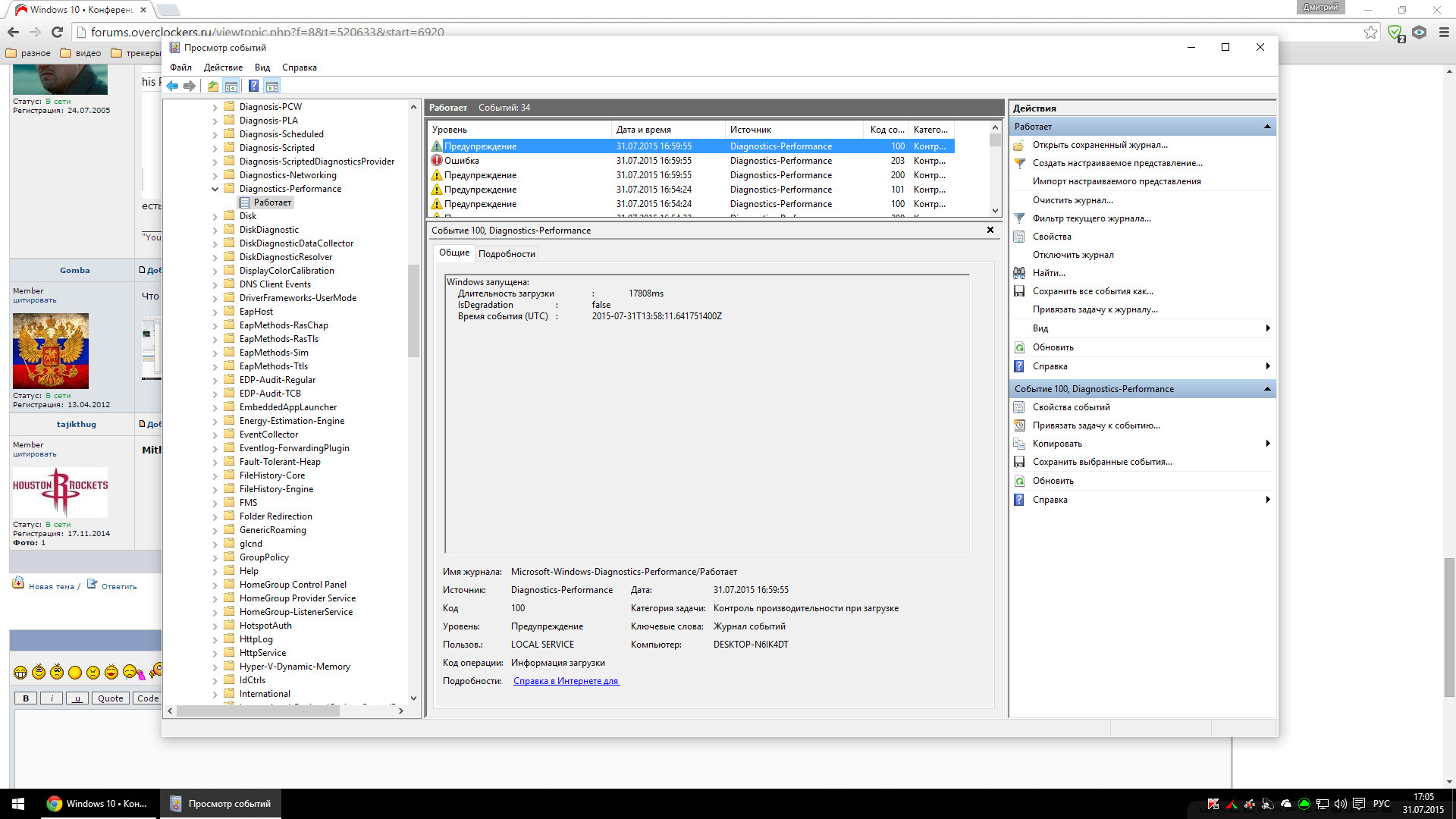Click the up one level folder icon
Image resolution: width=1456 pixels, height=819 pixels.
pos(213,86)
